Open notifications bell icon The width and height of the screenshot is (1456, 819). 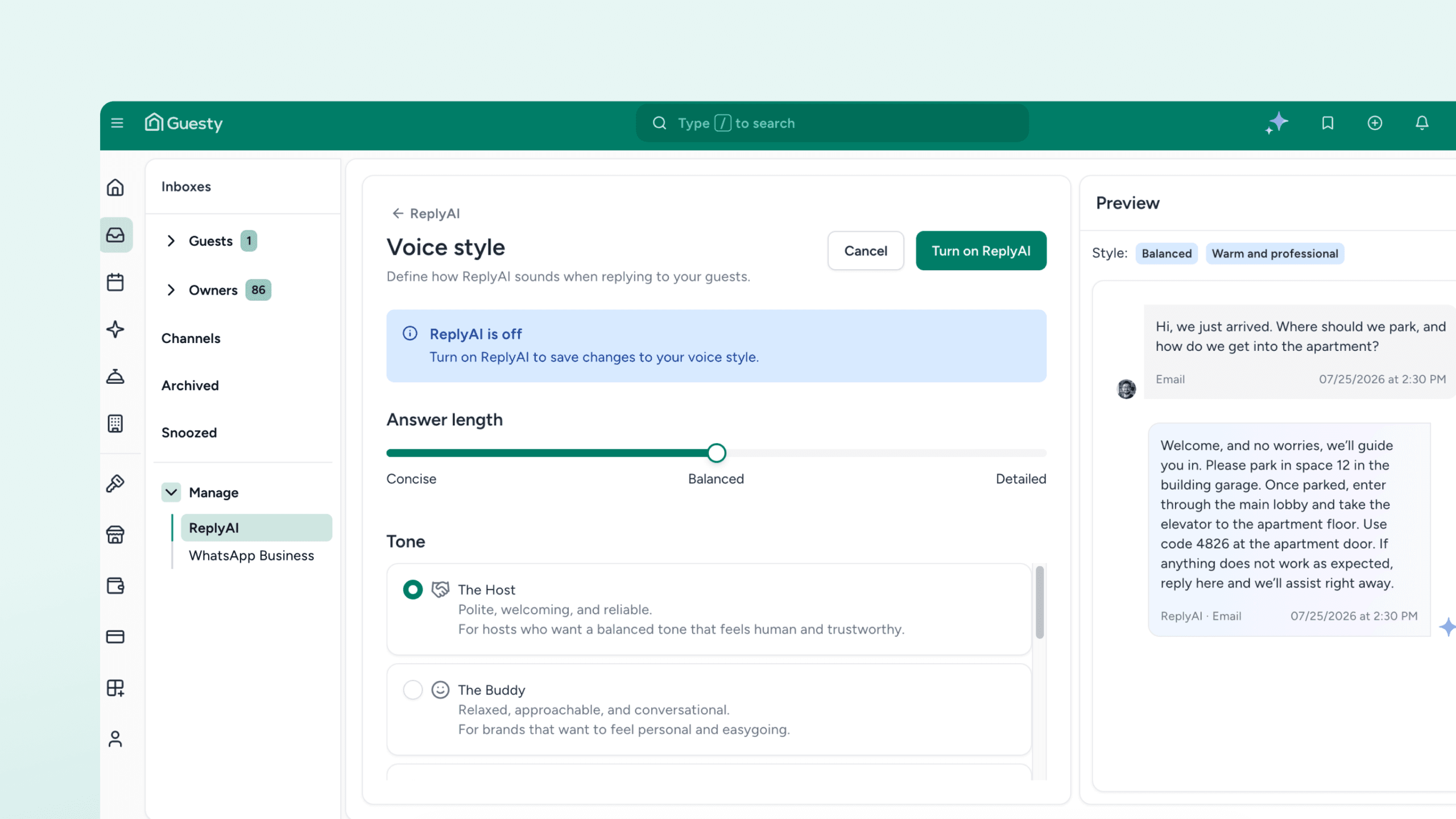[x=1422, y=123]
